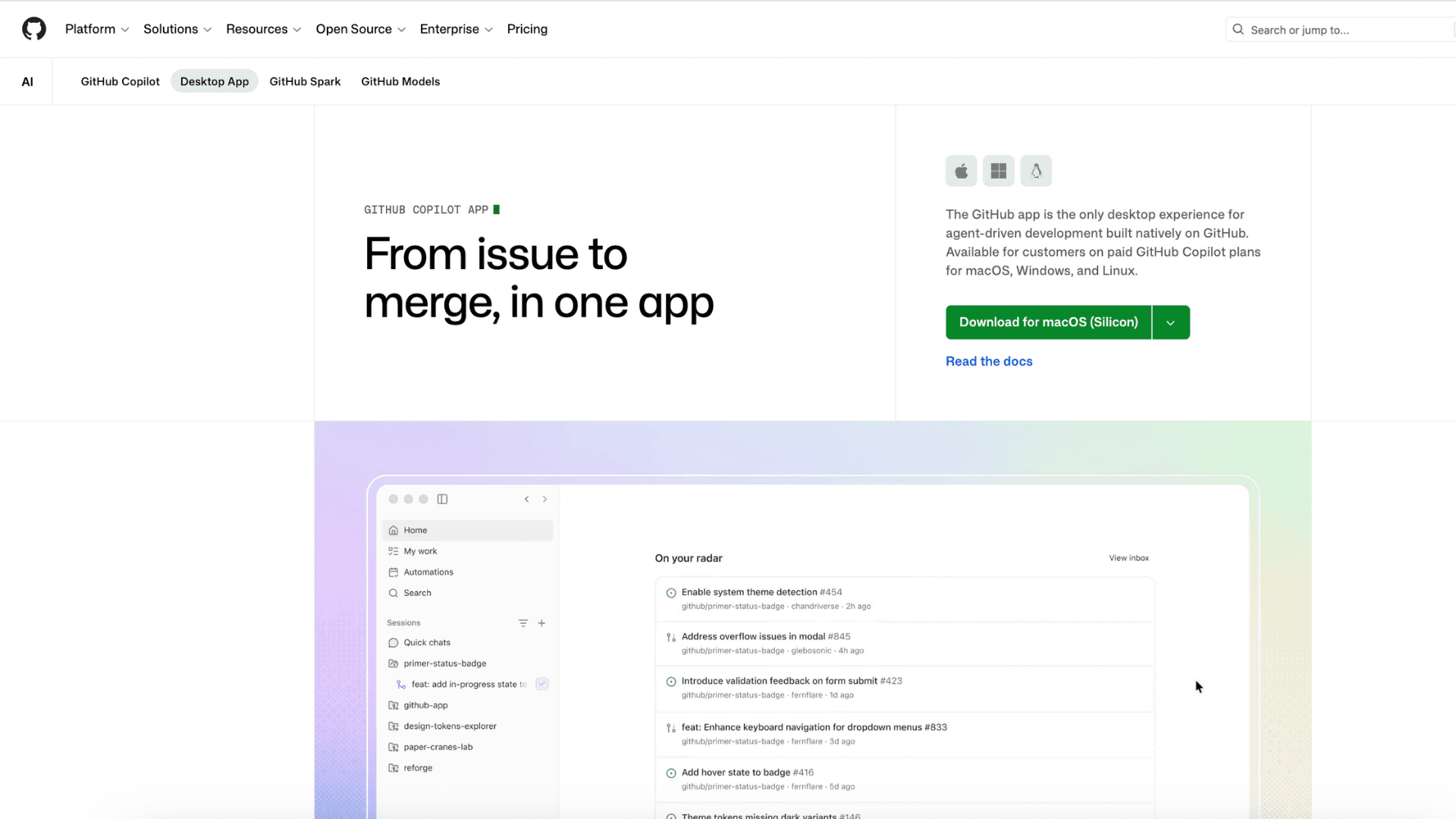1456x819 pixels.
Task: Select the Linux penguin platform icon
Action: pos(1036,171)
